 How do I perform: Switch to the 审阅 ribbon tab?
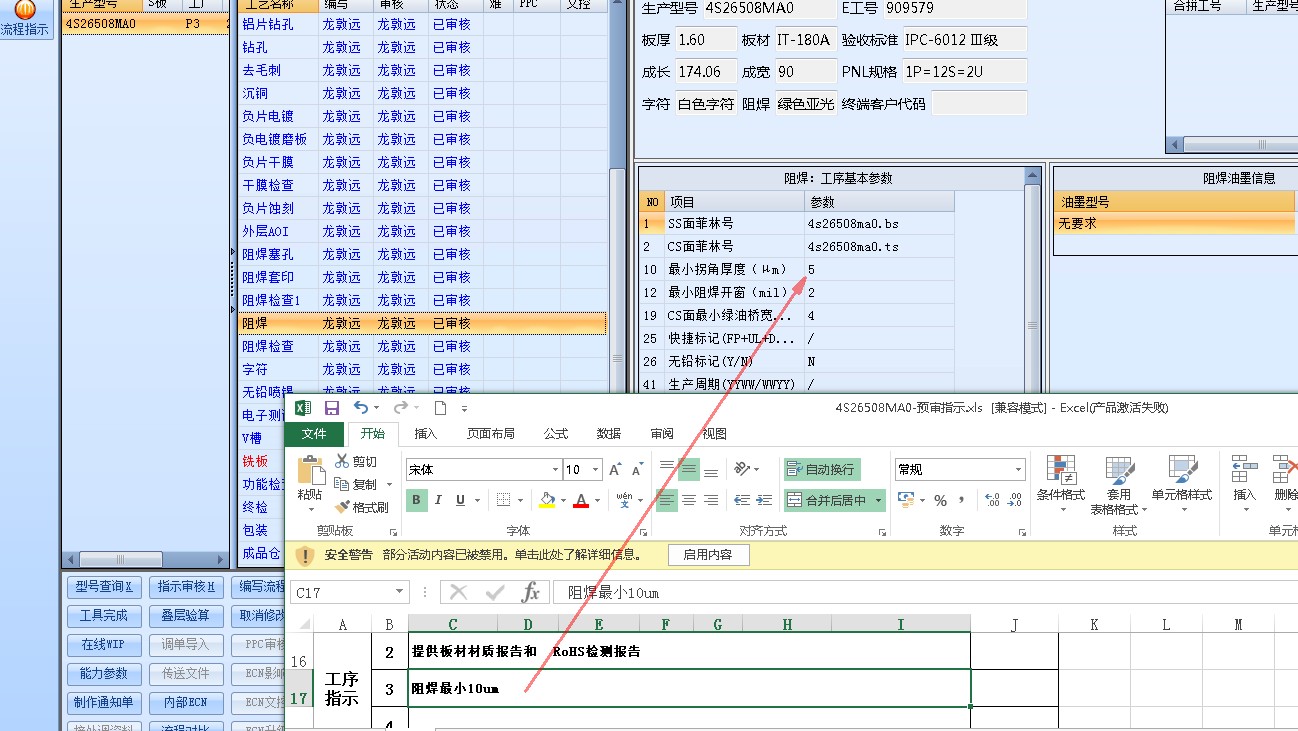coord(662,434)
